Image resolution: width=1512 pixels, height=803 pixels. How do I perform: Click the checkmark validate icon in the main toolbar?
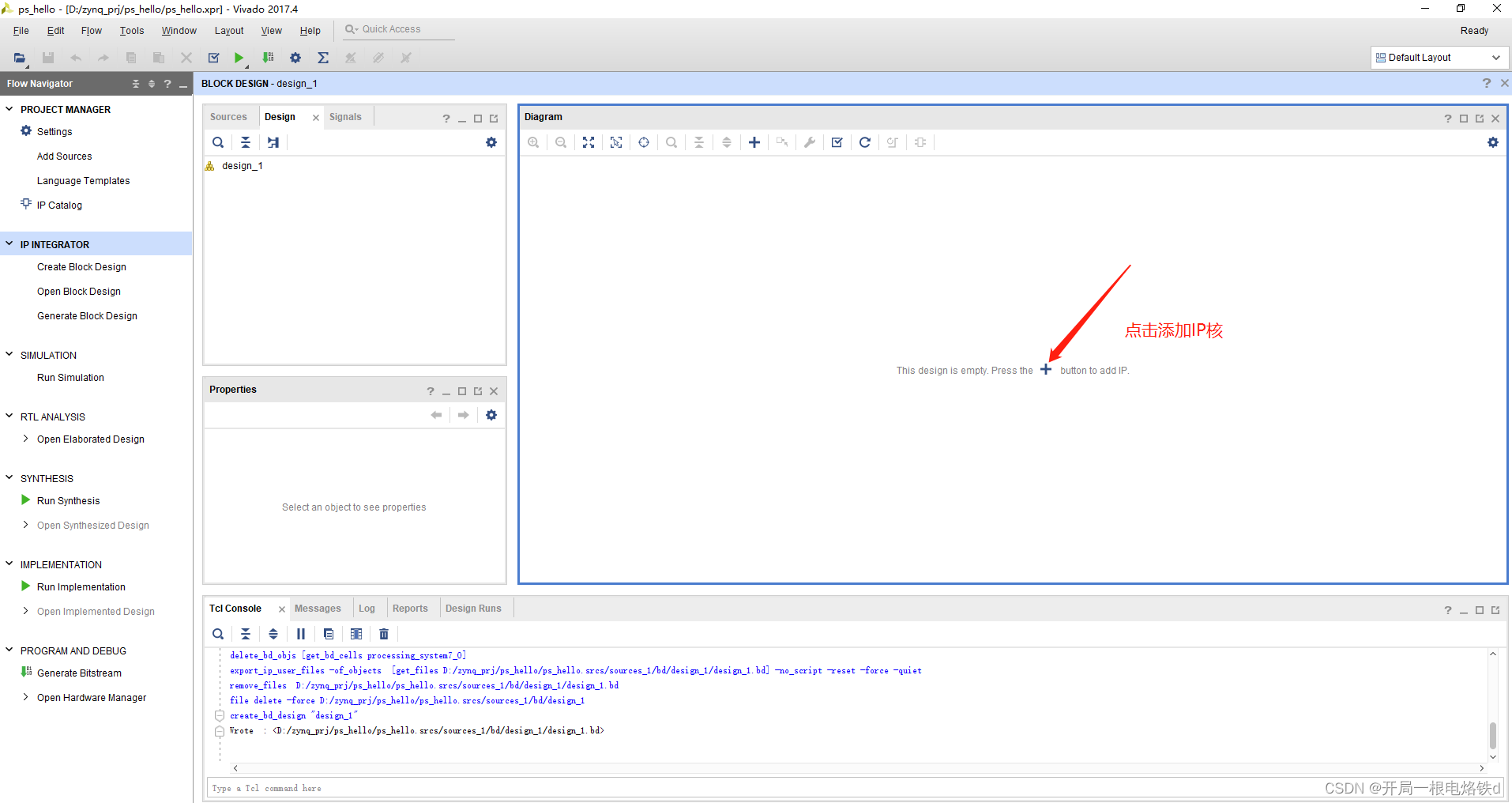(x=213, y=58)
